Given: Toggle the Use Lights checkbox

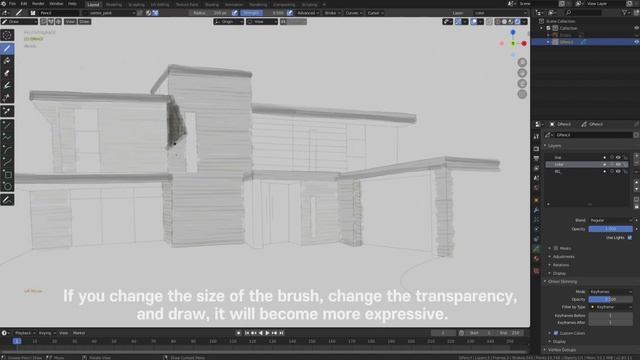Looking at the screenshot, I should pos(629,238).
